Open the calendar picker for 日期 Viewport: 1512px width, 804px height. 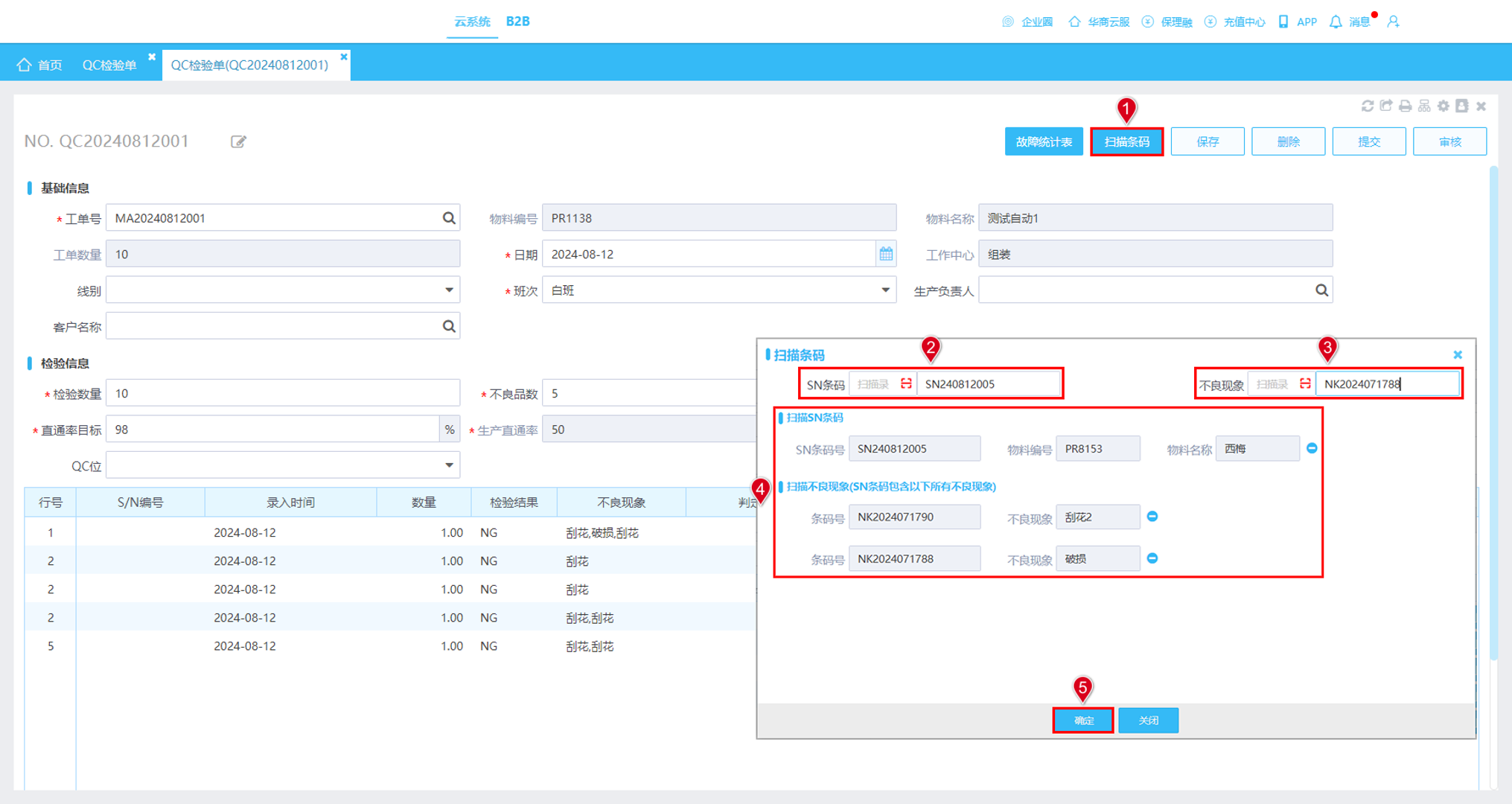pos(886,254)
